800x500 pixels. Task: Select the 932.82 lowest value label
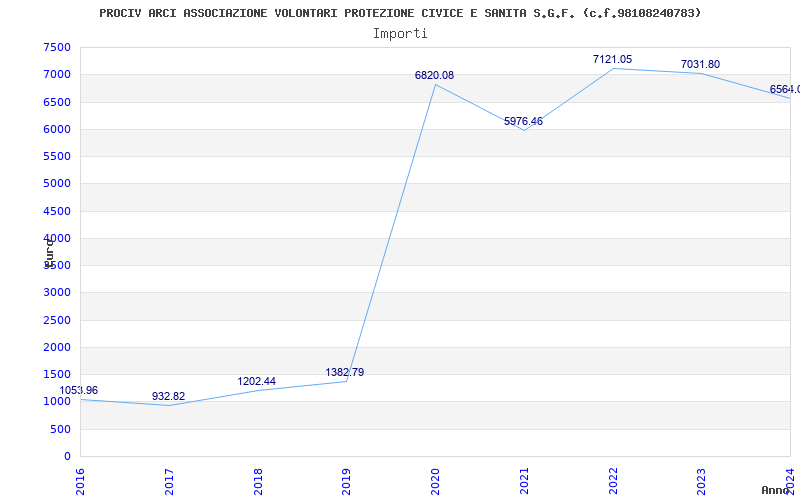coord(168,397)
